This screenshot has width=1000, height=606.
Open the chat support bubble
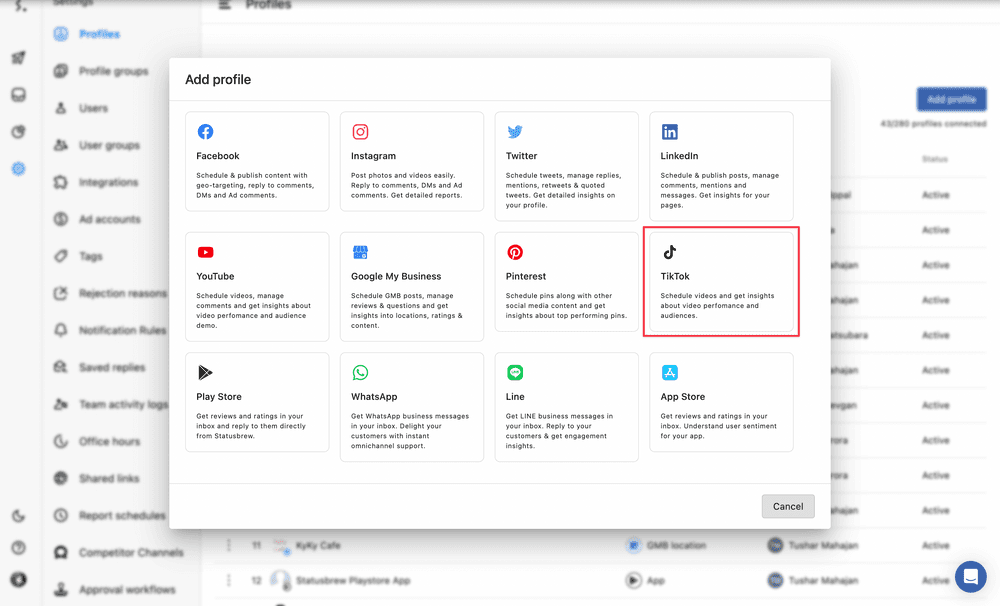click(970, 577)
